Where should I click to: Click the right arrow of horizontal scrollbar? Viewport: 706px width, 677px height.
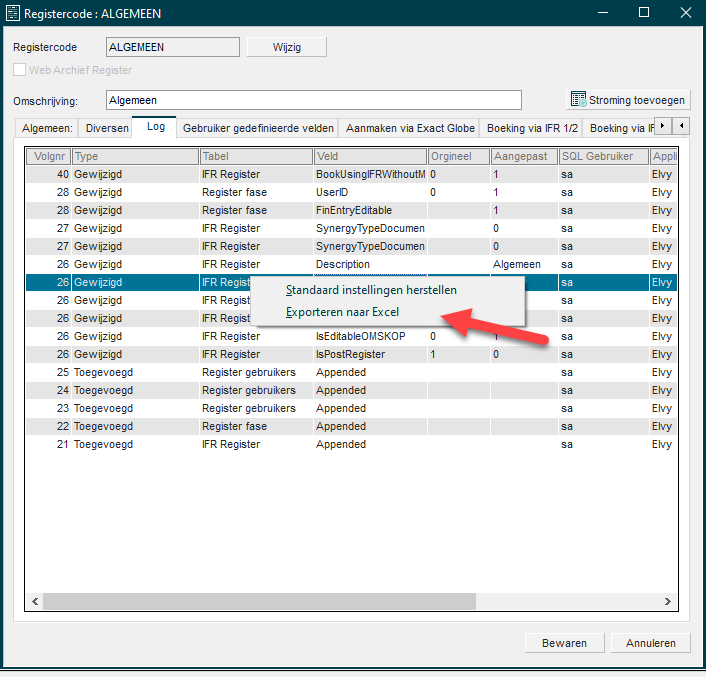tap(668, 601)
